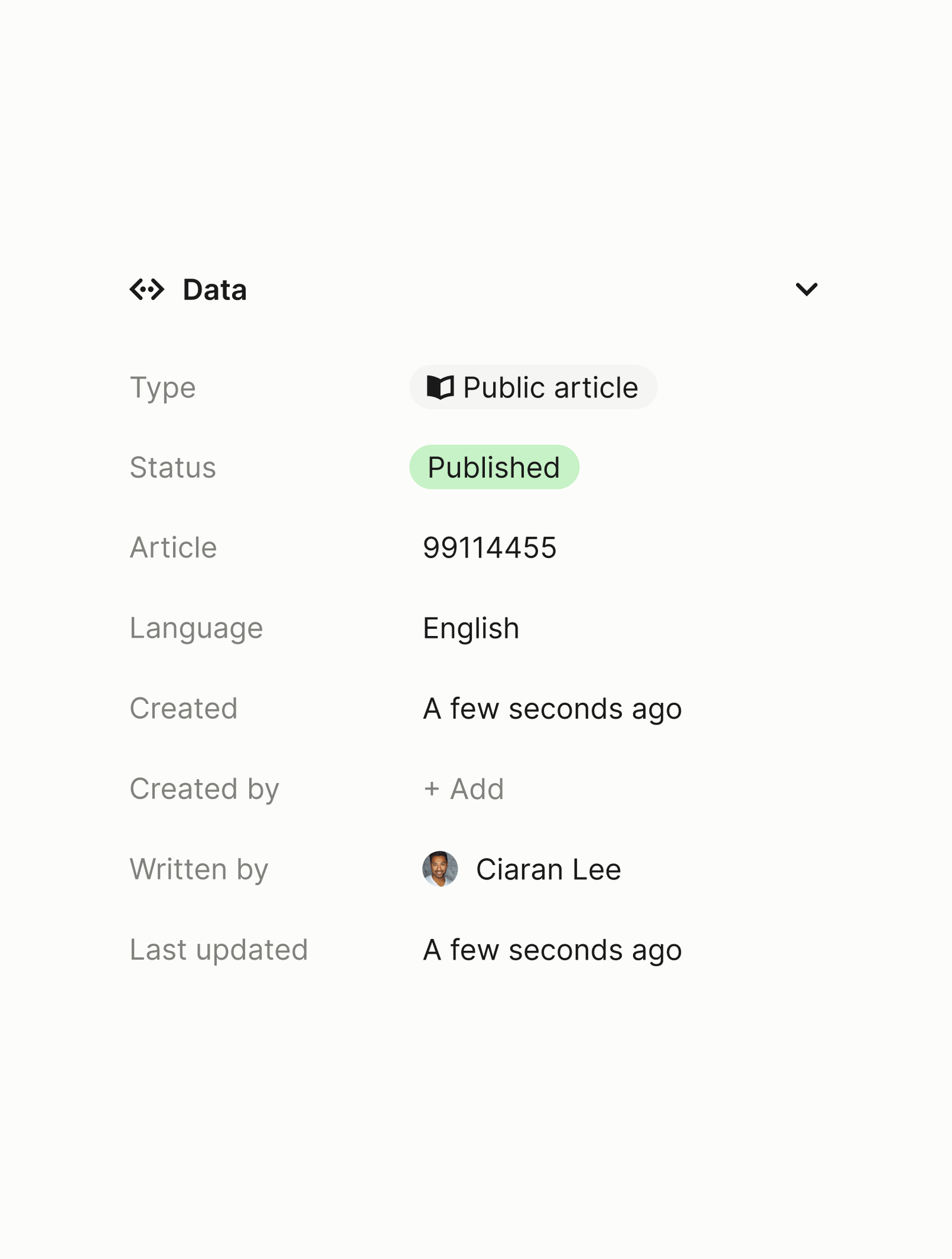Select article ID 99114455

[490, 547]
